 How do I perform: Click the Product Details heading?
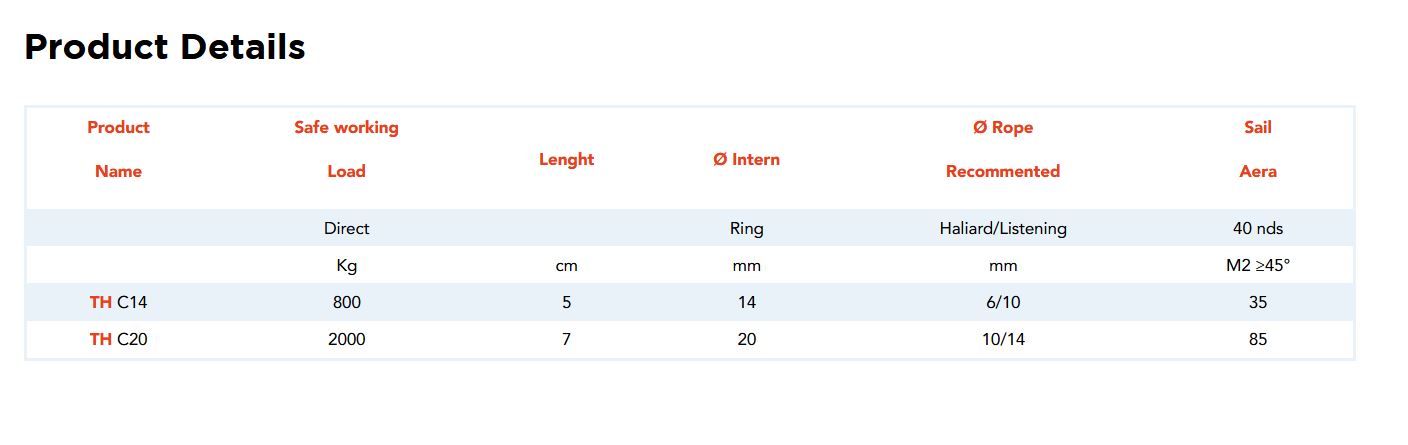click(x=165, y=47)
